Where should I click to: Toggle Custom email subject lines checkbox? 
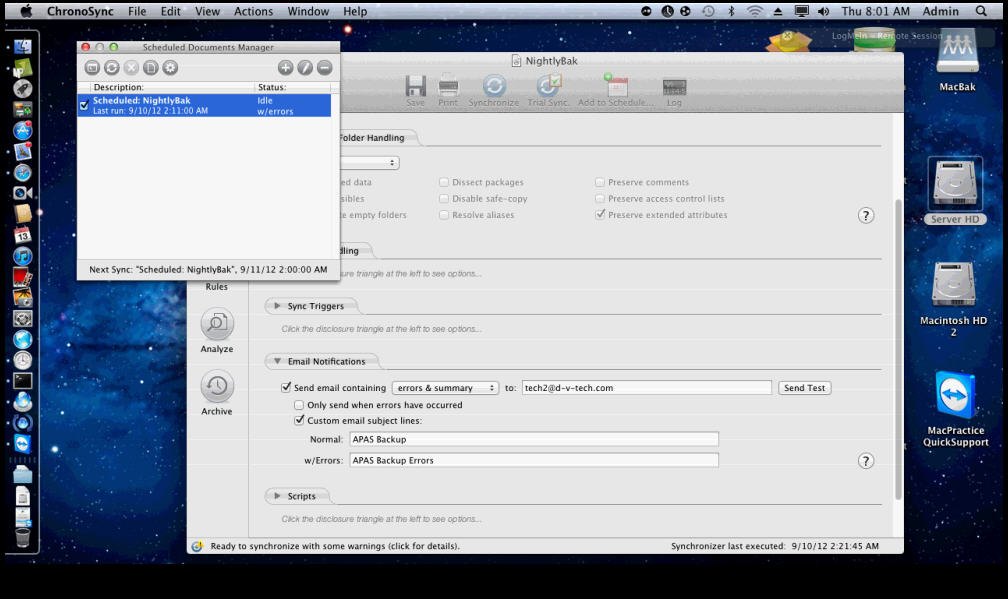click(299, 420)
